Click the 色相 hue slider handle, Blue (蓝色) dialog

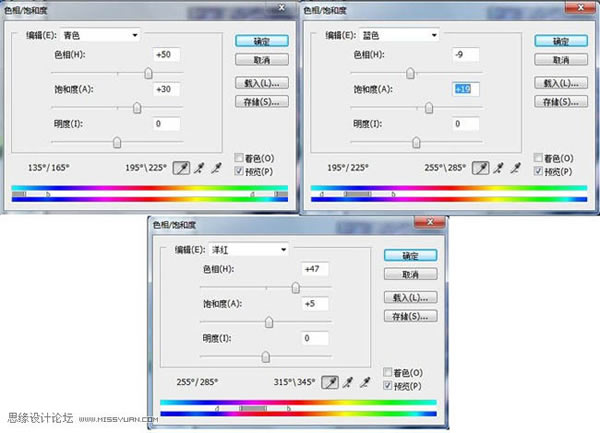(410, 73)
